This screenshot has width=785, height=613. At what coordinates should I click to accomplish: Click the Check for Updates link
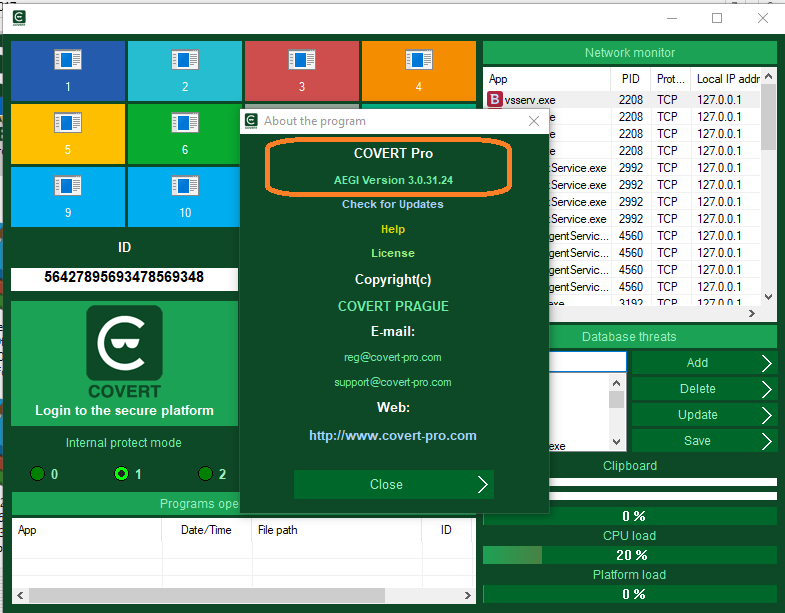[x=392, y=204]
